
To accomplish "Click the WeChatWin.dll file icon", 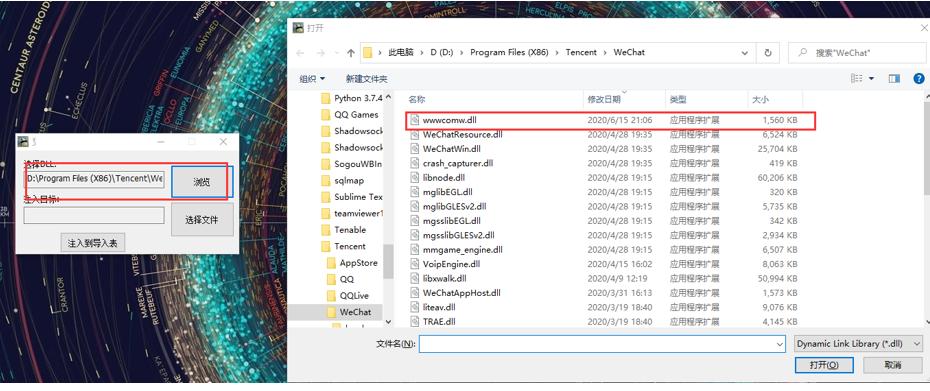I will [415, 148].
